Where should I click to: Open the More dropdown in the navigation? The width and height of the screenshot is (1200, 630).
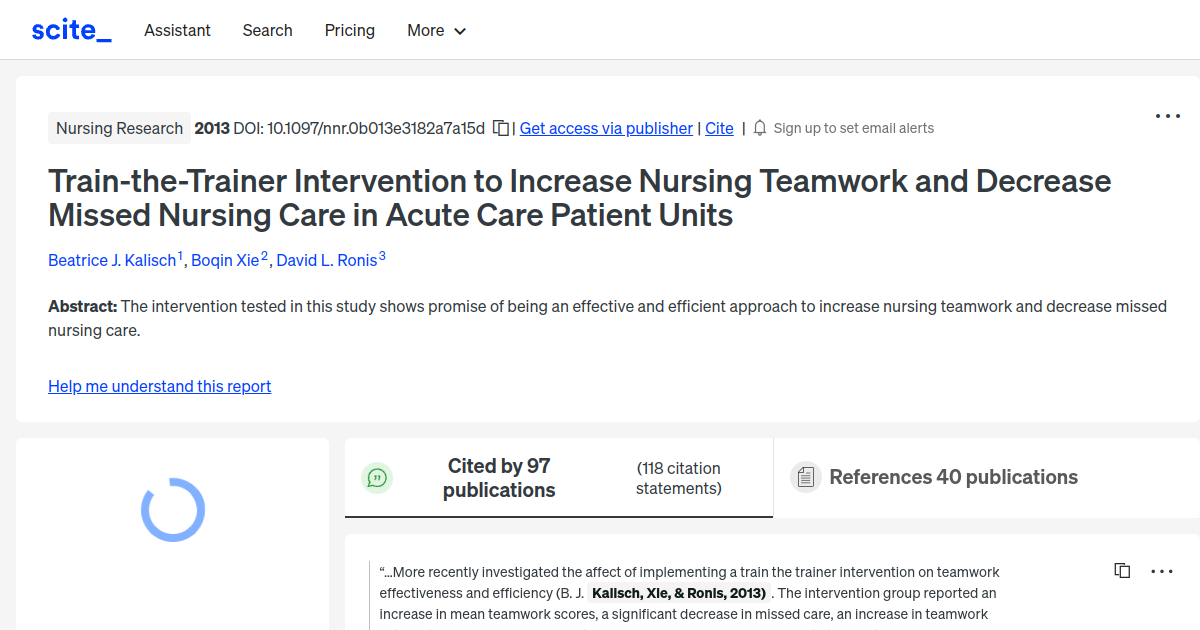click(436, 30)
